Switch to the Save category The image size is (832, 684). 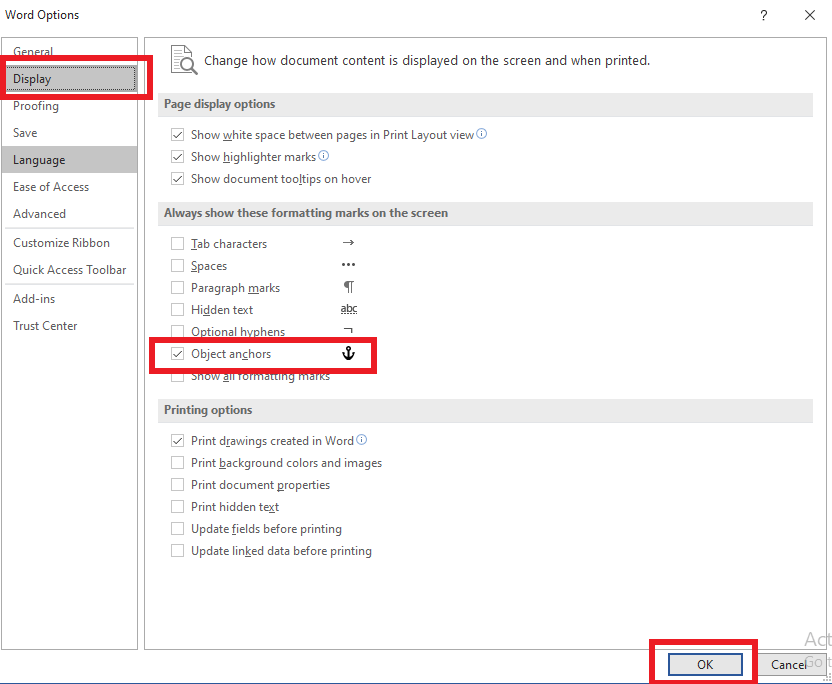(x=69, y=133)
